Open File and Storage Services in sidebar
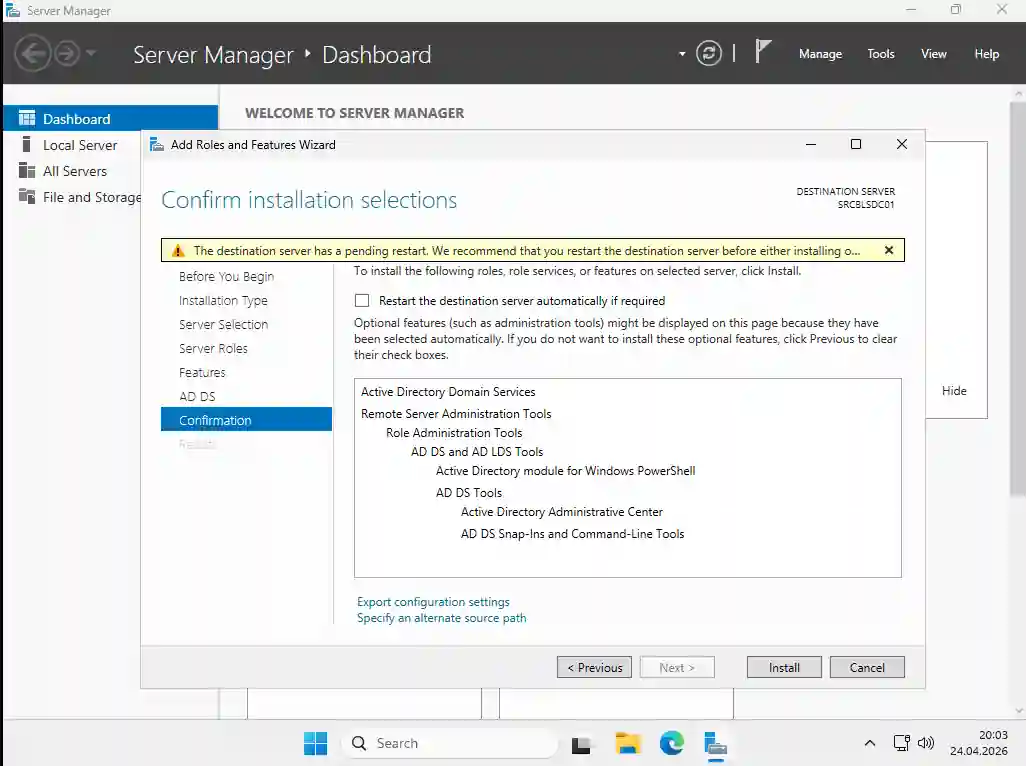The image size is (1026, 766). pos(92,197)
